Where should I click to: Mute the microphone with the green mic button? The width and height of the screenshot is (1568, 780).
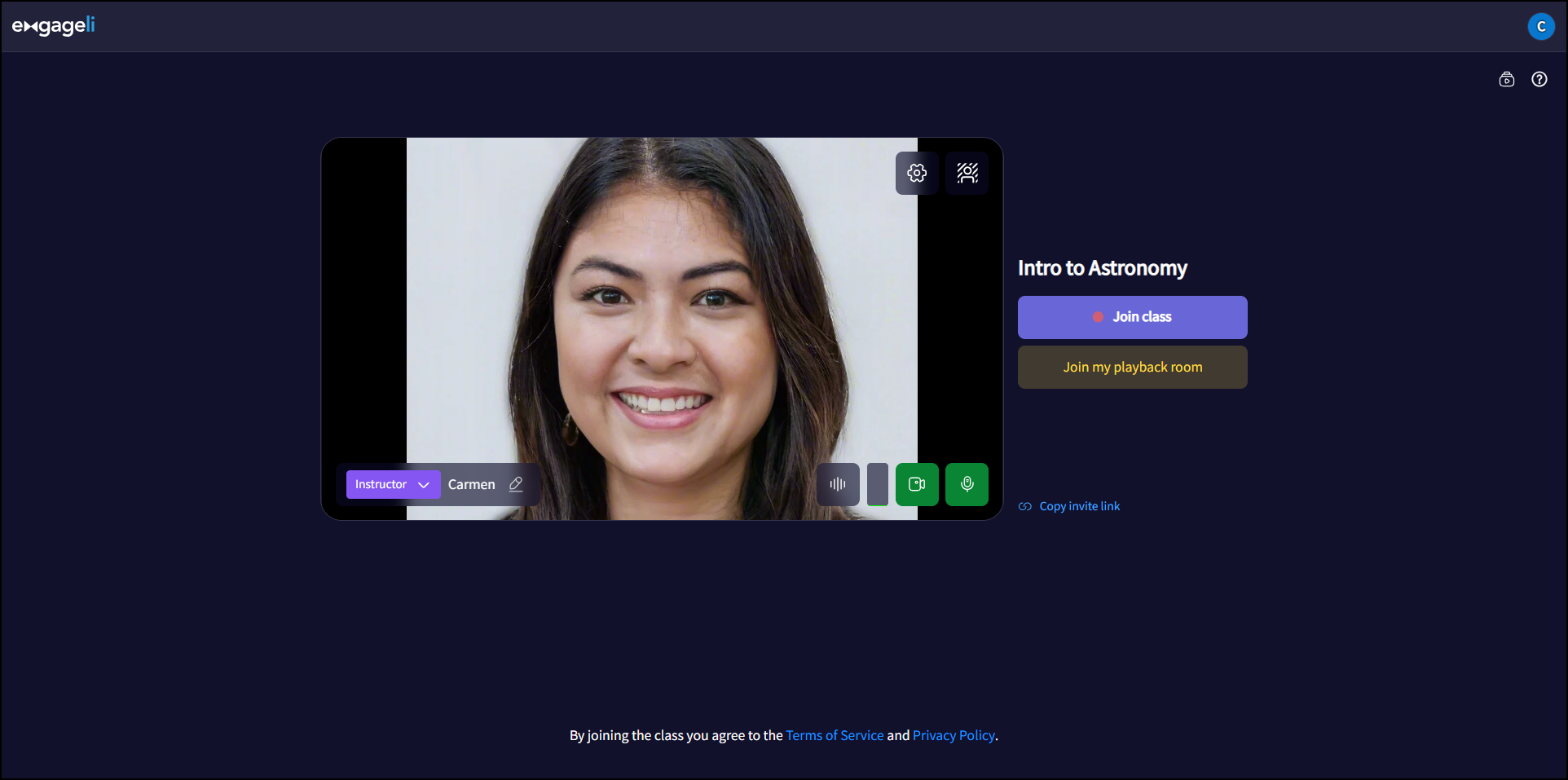[967, 484]
